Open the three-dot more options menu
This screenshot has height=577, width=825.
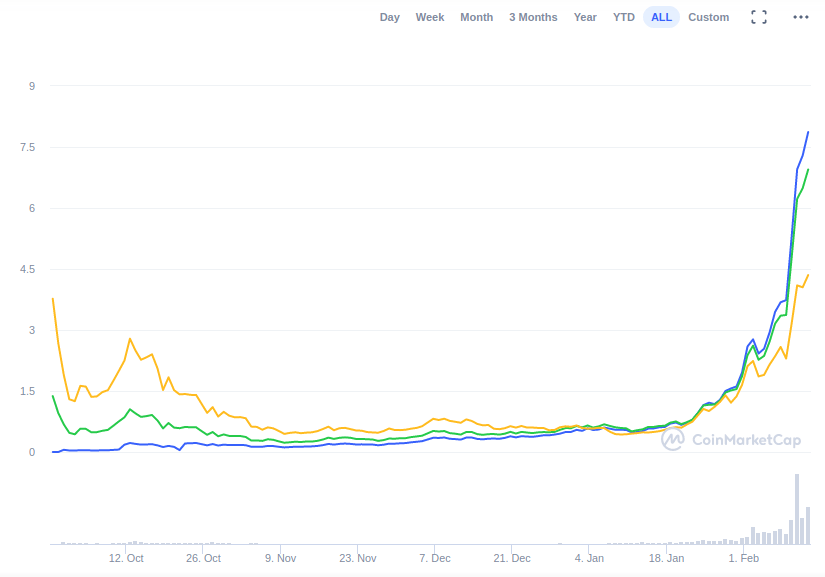point(800,17)
